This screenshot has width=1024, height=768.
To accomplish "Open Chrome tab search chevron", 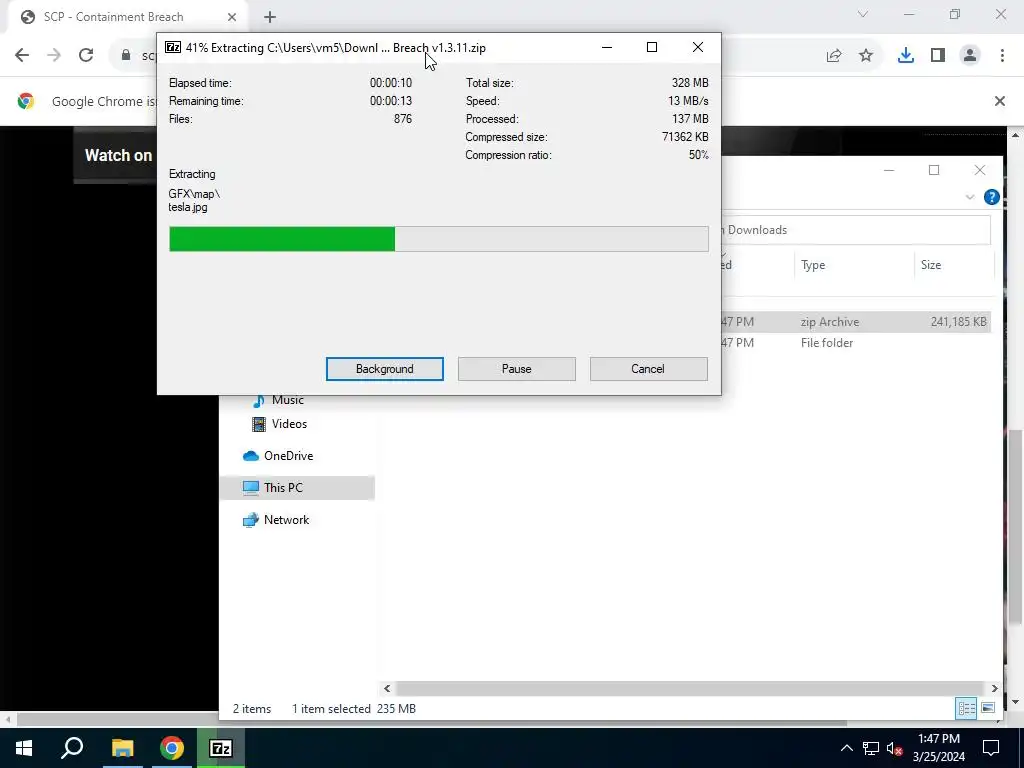I will (863, 14).
